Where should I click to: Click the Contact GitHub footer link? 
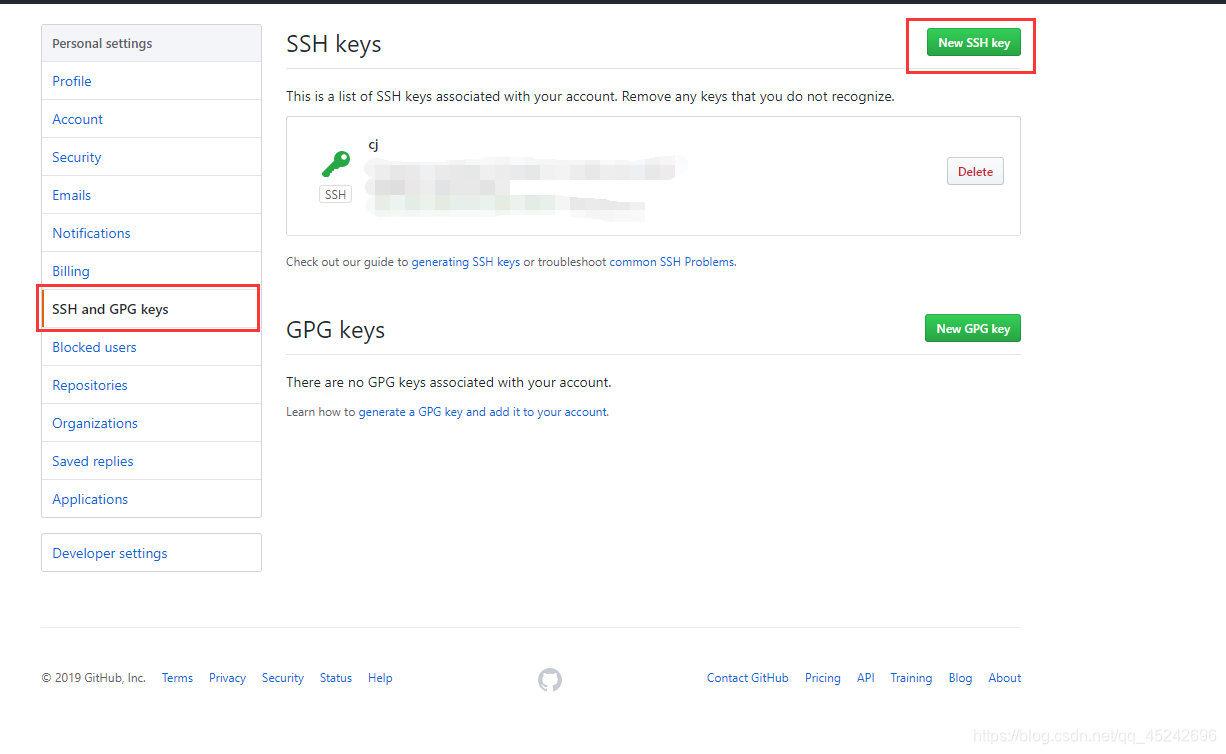[747, 677]
